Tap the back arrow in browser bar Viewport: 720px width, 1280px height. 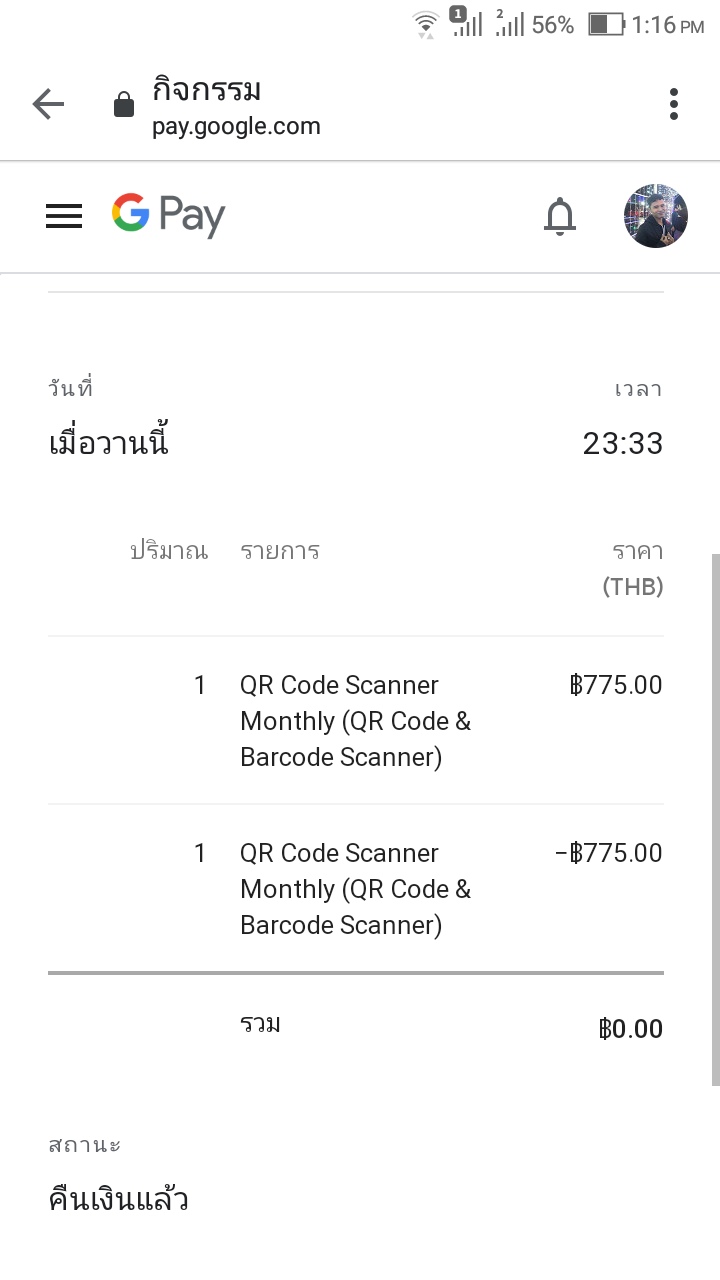[x=48, y=104]
